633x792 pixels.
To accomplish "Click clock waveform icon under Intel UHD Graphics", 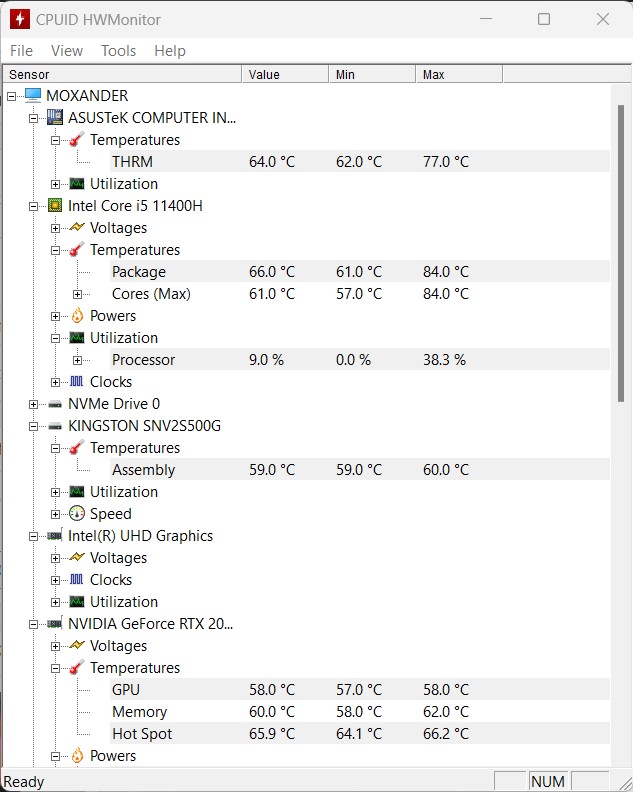I will pos(77,579).
